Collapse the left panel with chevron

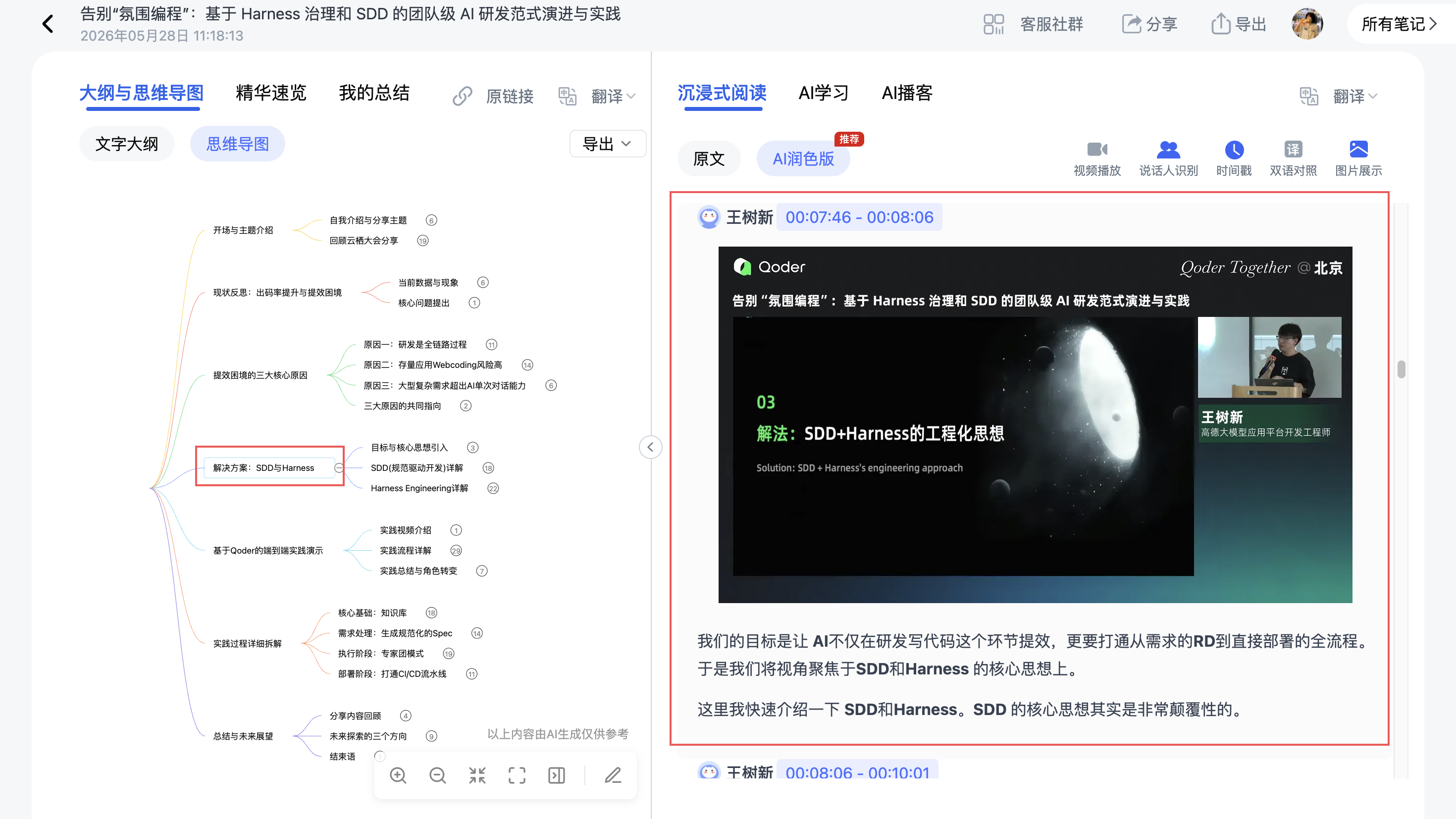tap(651, 447)
